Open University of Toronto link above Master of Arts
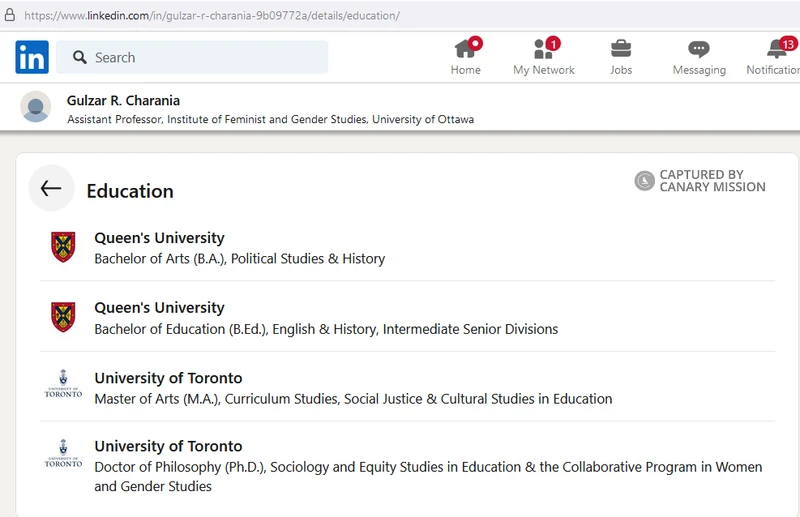 click(168, 378)
